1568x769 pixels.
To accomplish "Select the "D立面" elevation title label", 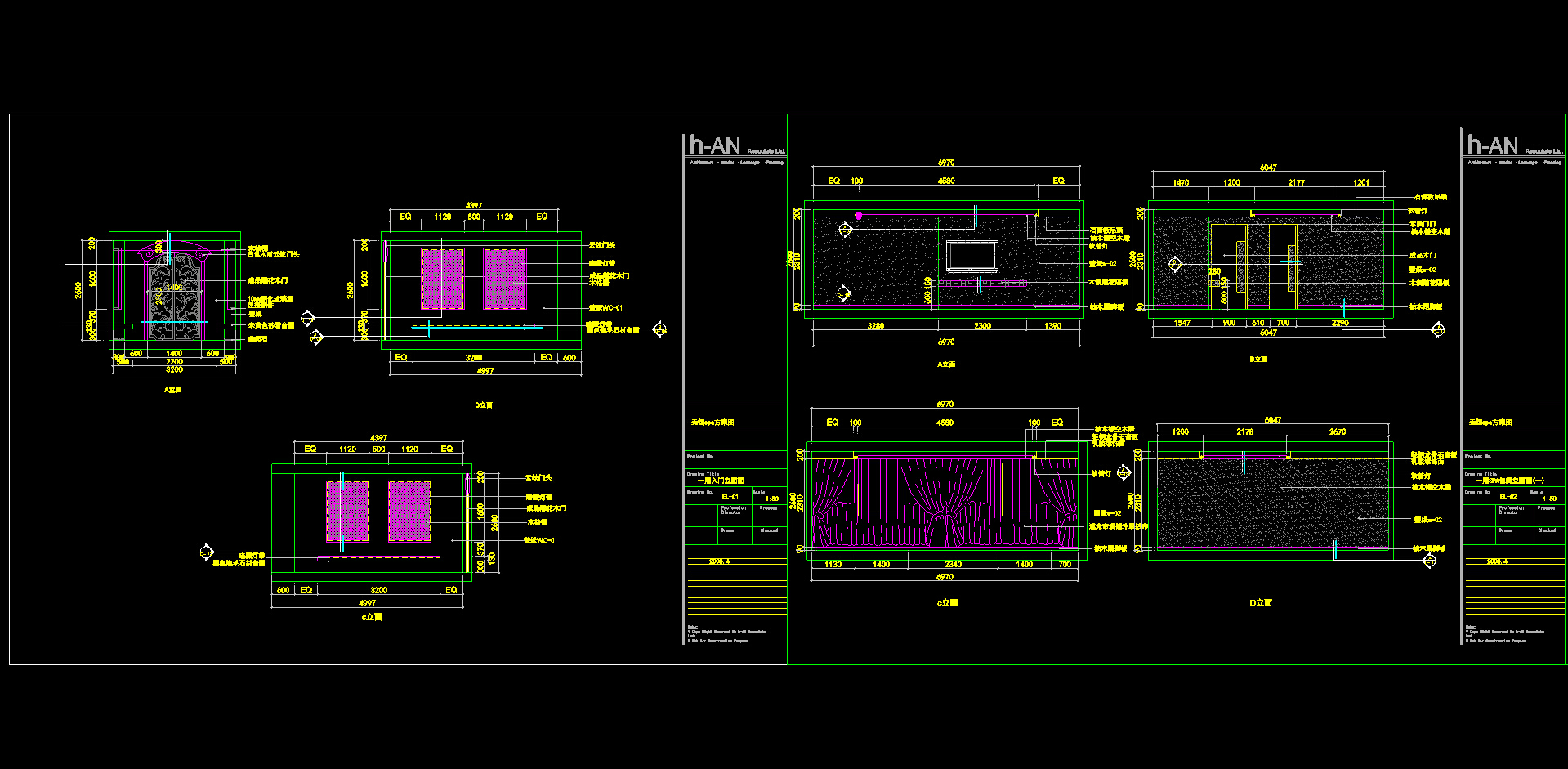I will pyautogui.click(x=1260, y=603).
